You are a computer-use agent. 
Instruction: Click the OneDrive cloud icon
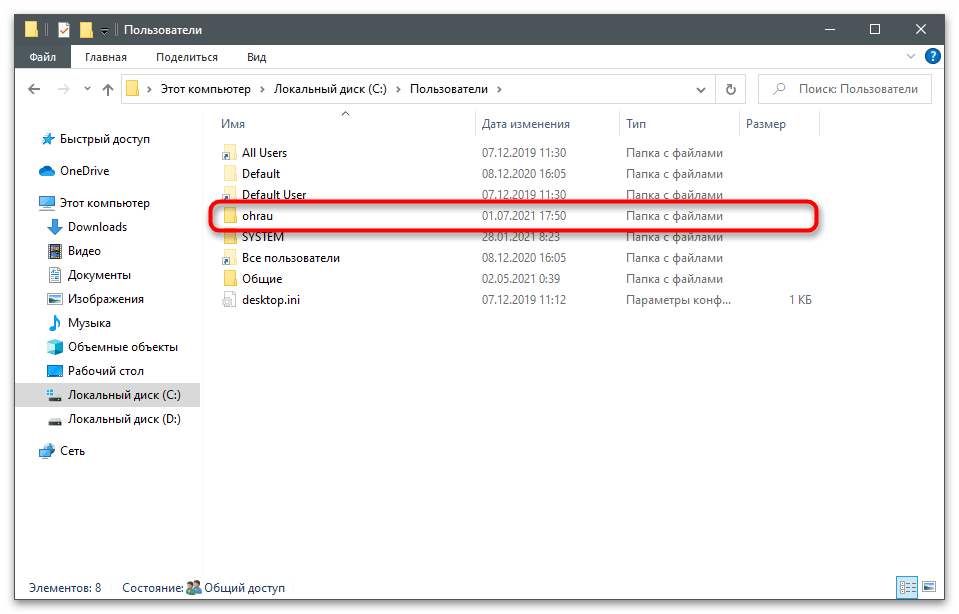pyautogui.click(x=47, y=171)
